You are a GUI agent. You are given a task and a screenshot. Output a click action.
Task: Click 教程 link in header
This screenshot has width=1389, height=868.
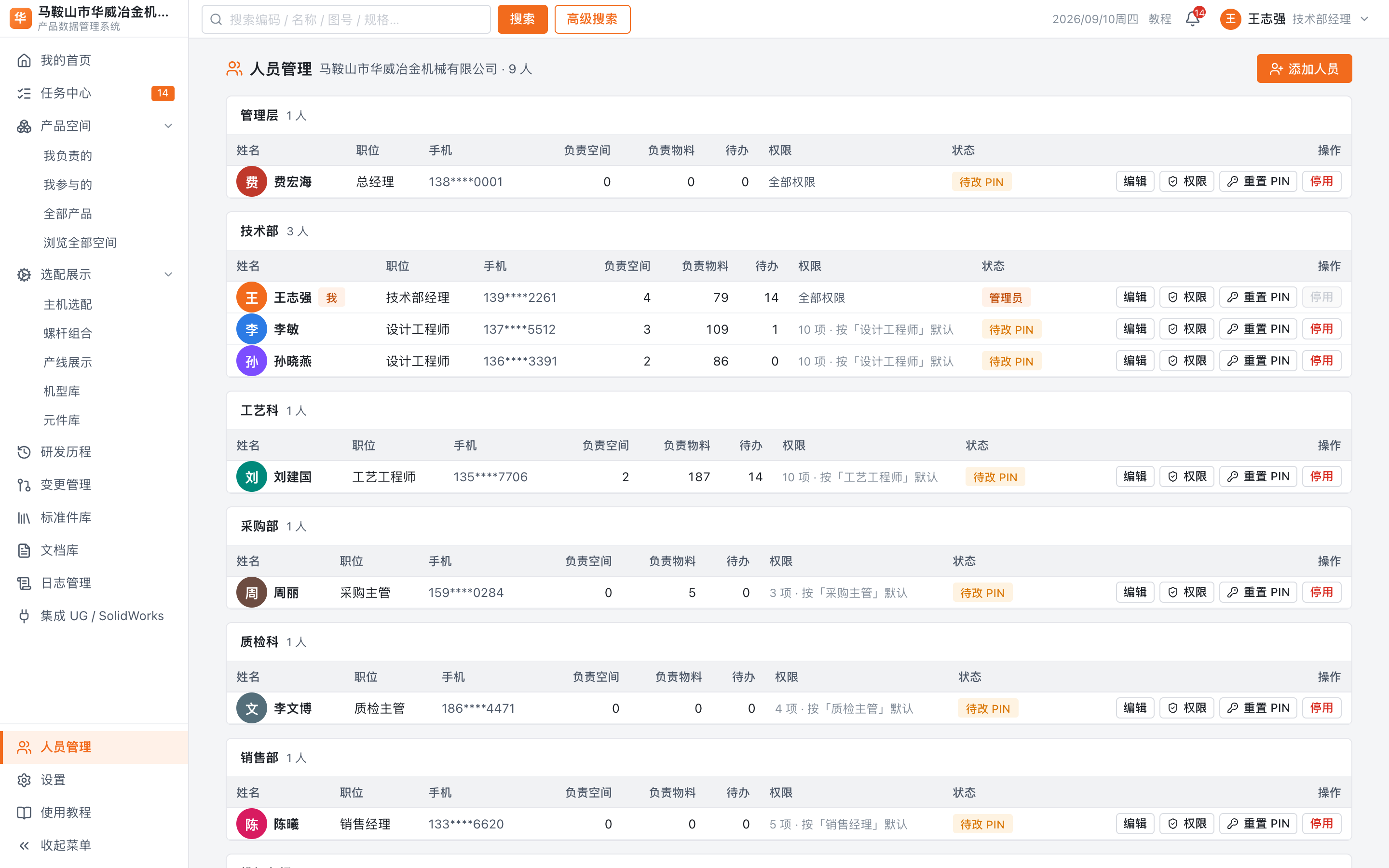point(1159,19)
